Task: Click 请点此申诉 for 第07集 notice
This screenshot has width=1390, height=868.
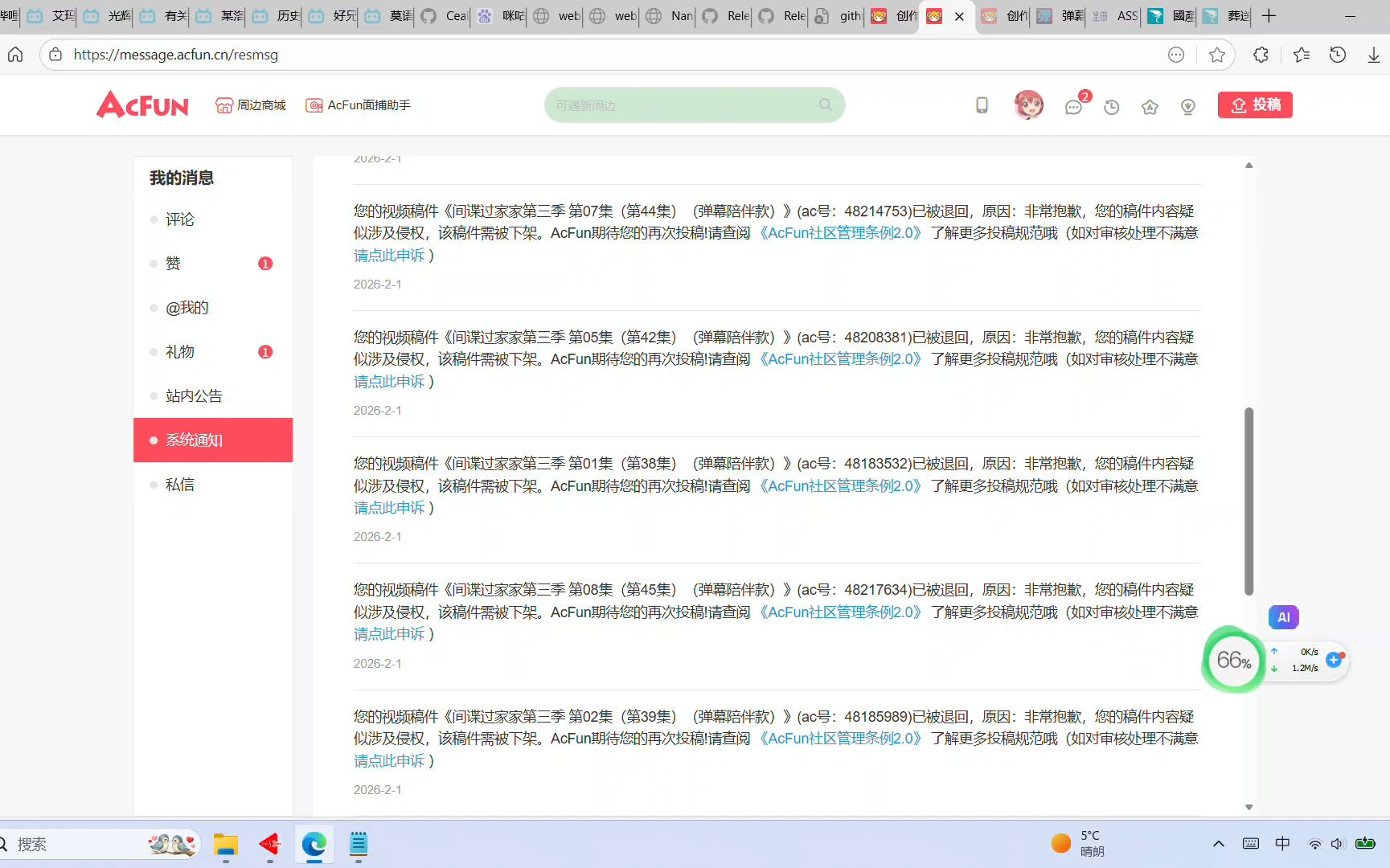Action: (389, 256)
